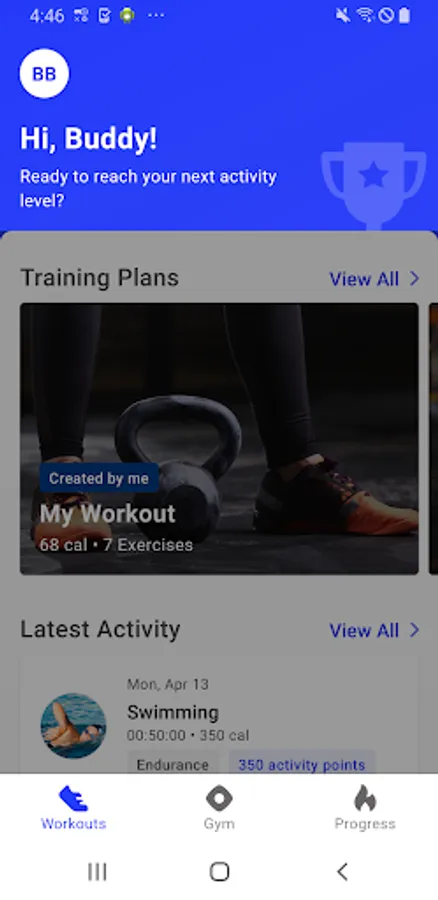This screenshot has height=900, width=438.
Task: View all Training Plans
Action: point(364,279)
